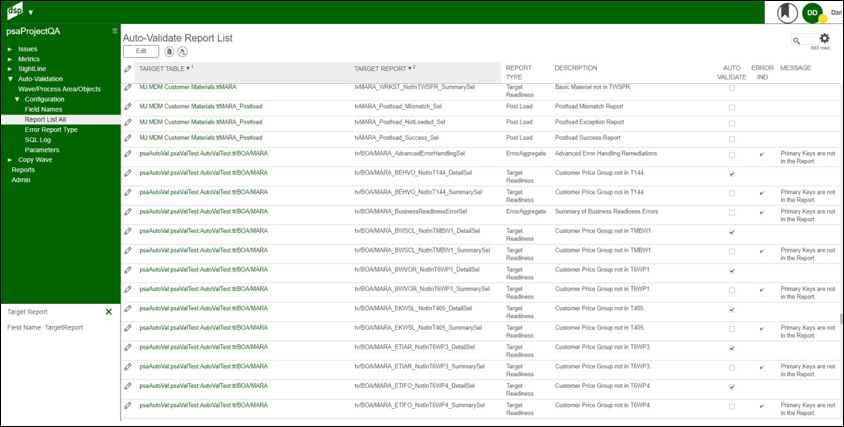844x427 pixels.
Task: Uncheck Auto Validate for MARA_EKWSL_NotInT405_DetailSel
Action: pos(731,310)
